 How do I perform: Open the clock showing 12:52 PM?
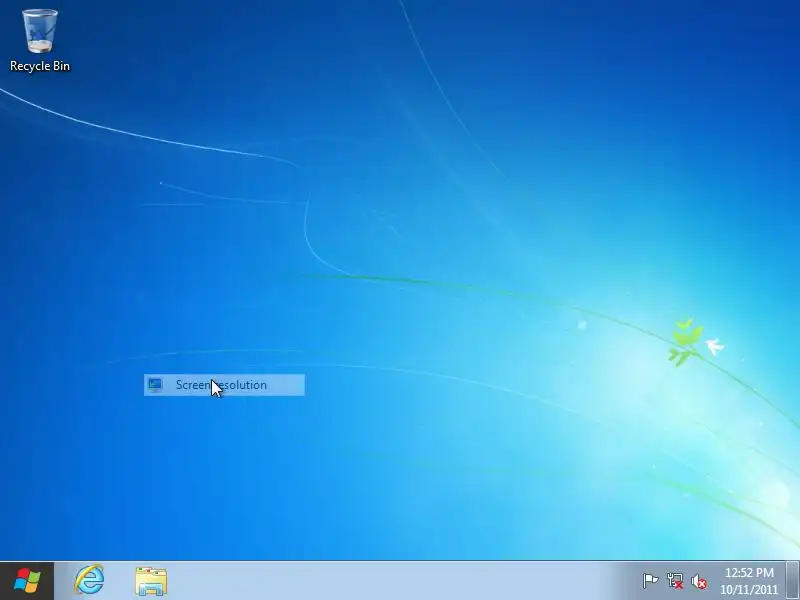click(x=749, y=581)
